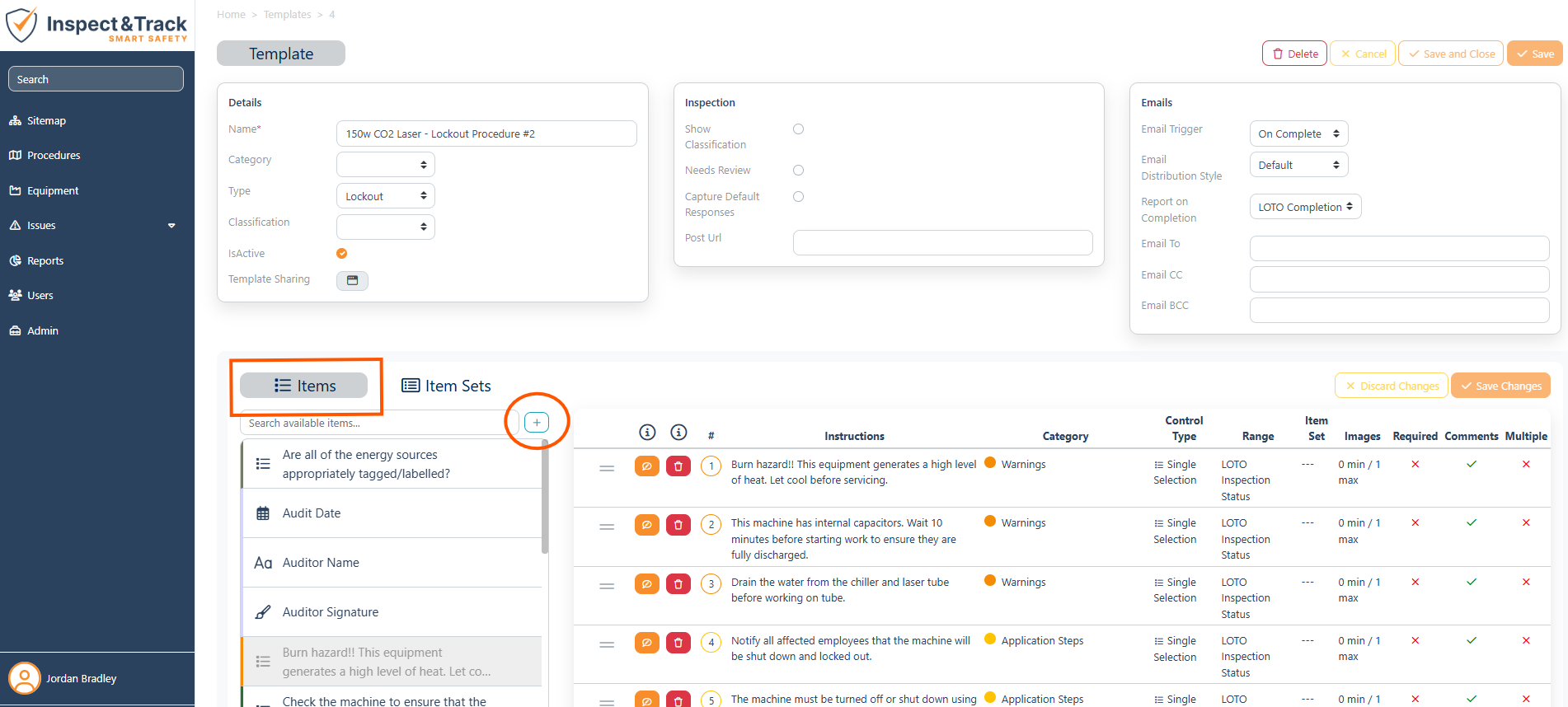Click Discard Changes button
This screenshot has width=1568, height=707.
tap(1392, 386)
